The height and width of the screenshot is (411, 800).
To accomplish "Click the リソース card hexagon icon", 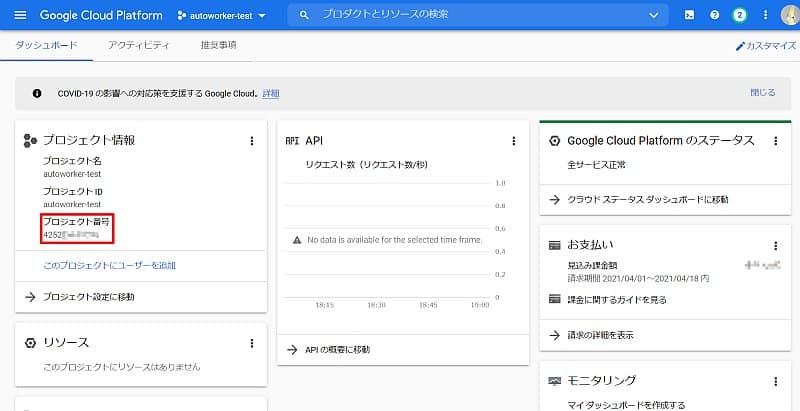I will pyautogui.click(x=31, y=343).
